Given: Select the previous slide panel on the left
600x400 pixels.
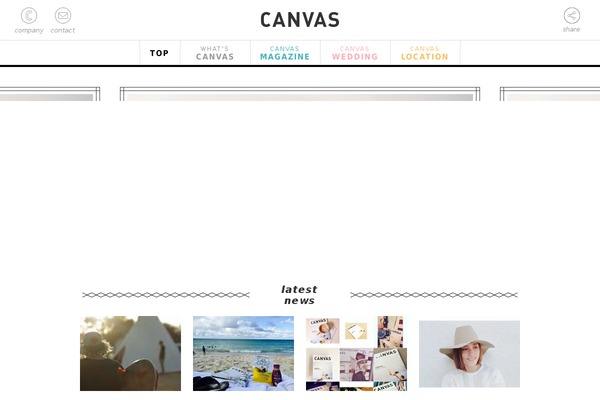Looking at the screenshot, I should click(50, 94).
